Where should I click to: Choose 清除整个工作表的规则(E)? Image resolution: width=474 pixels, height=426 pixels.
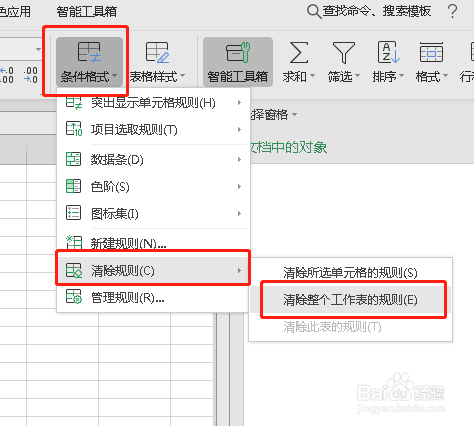(350, 300)
